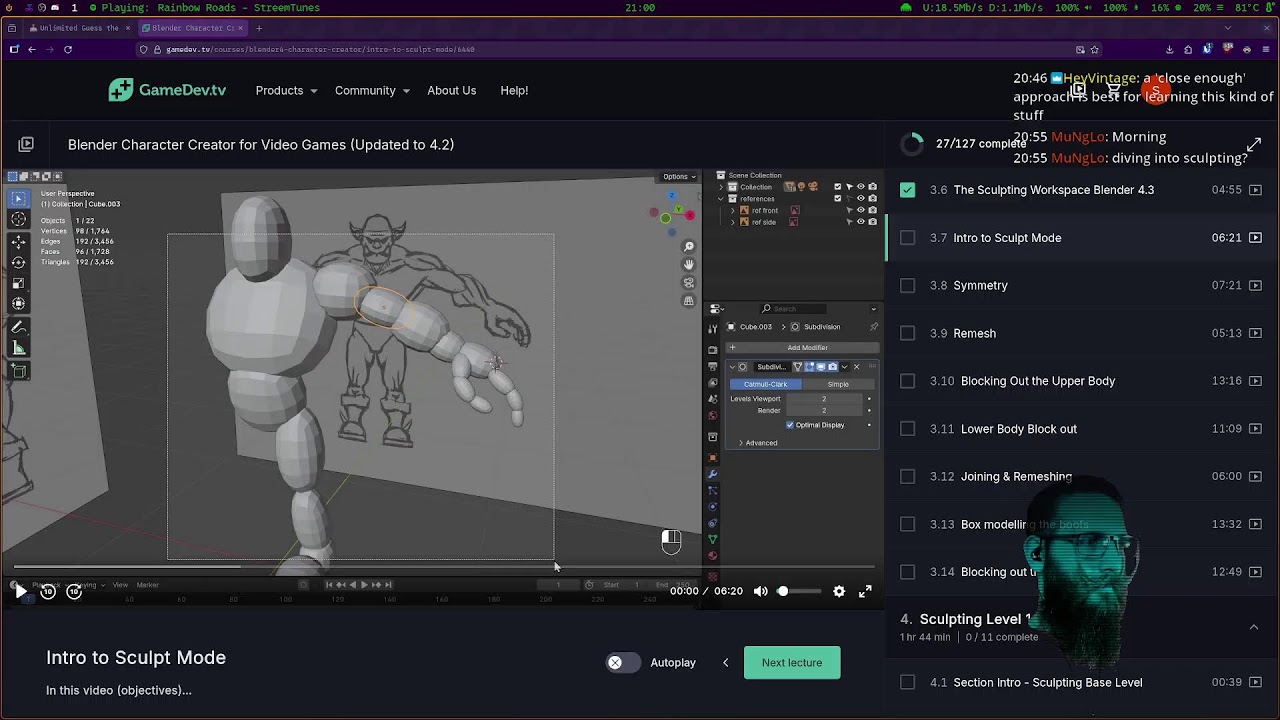This screenshot has width=1280, height=720.
Task: Click video icon of Symmetry row
Action: click(x=1255, y=285)
